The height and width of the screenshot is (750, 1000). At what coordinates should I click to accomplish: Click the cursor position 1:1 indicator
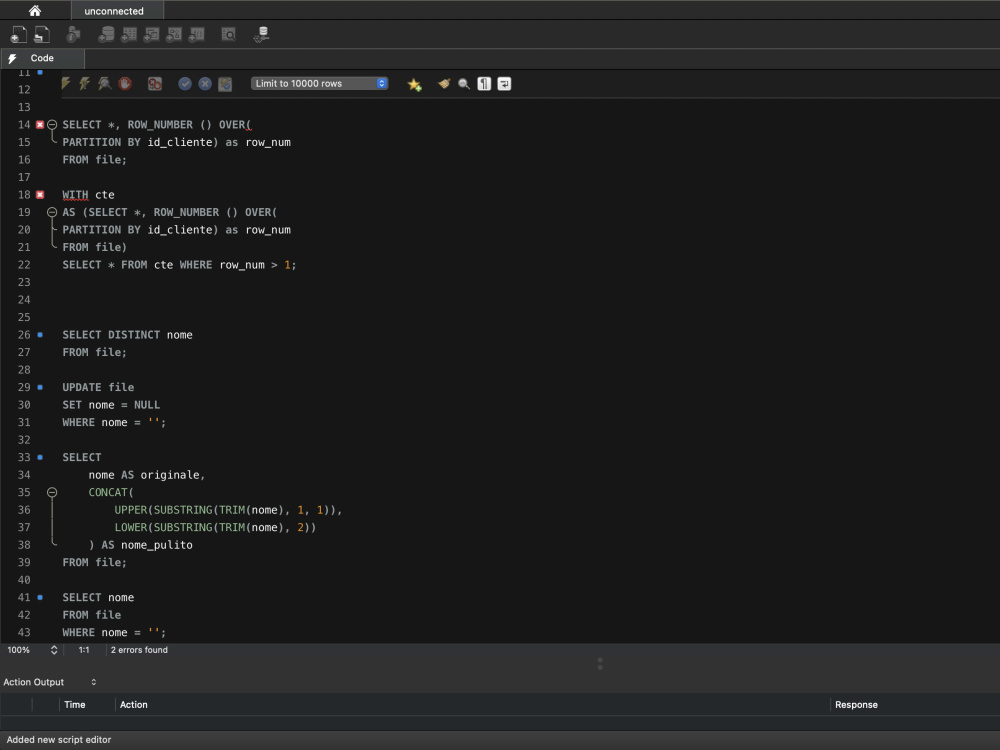[x=84, y=650]
